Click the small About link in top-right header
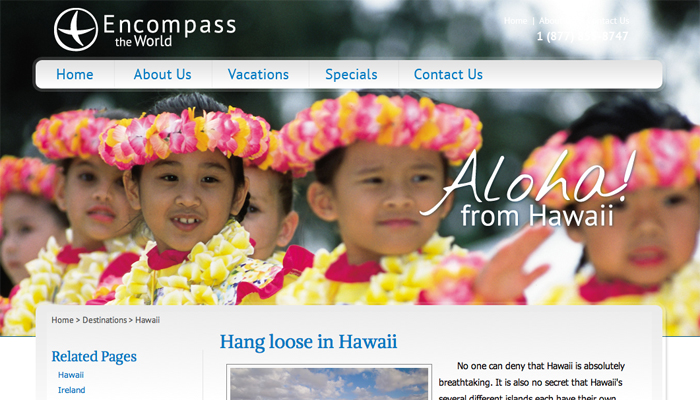The image size is (700, 400). 550,21
